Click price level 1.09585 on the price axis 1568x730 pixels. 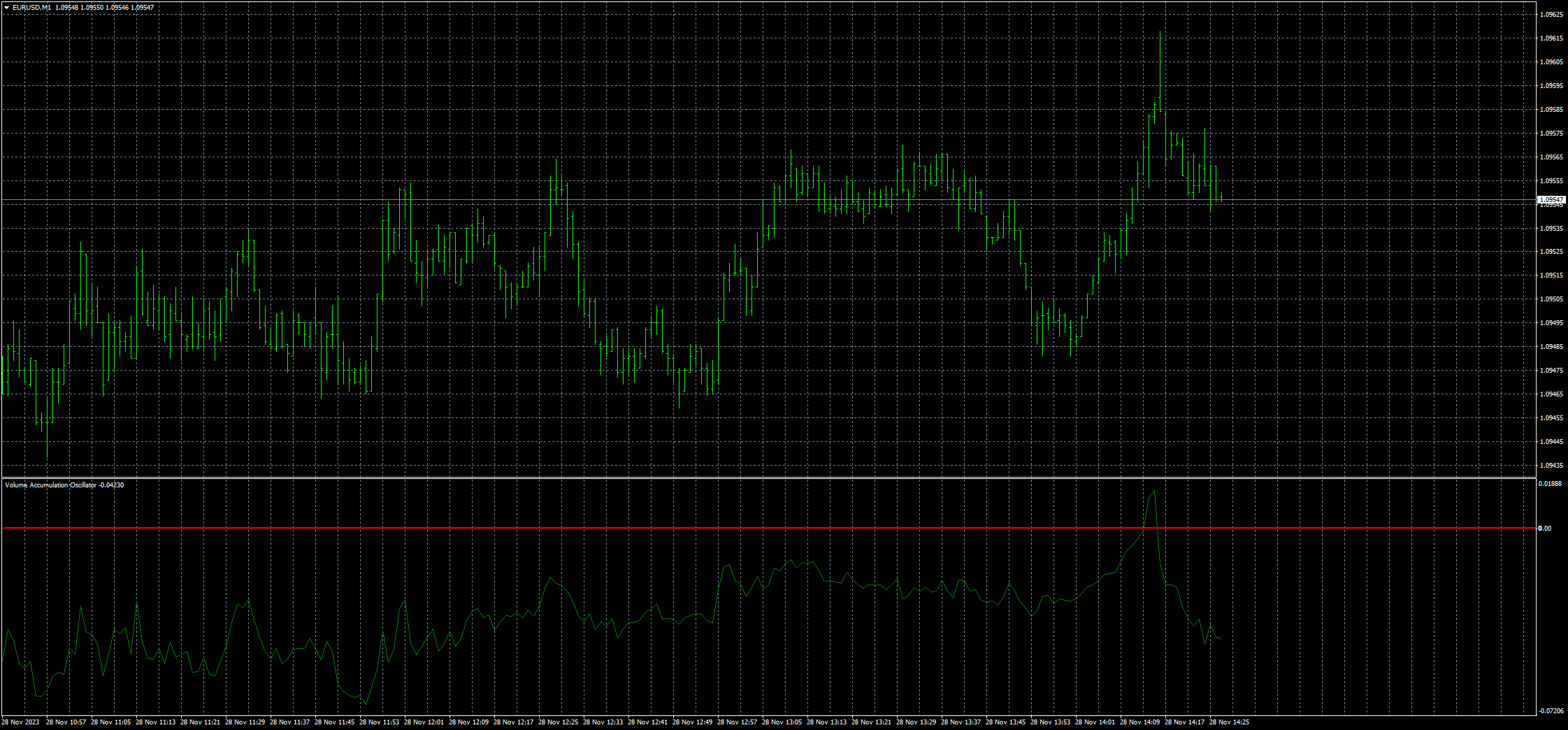(x=1551, y=109)
